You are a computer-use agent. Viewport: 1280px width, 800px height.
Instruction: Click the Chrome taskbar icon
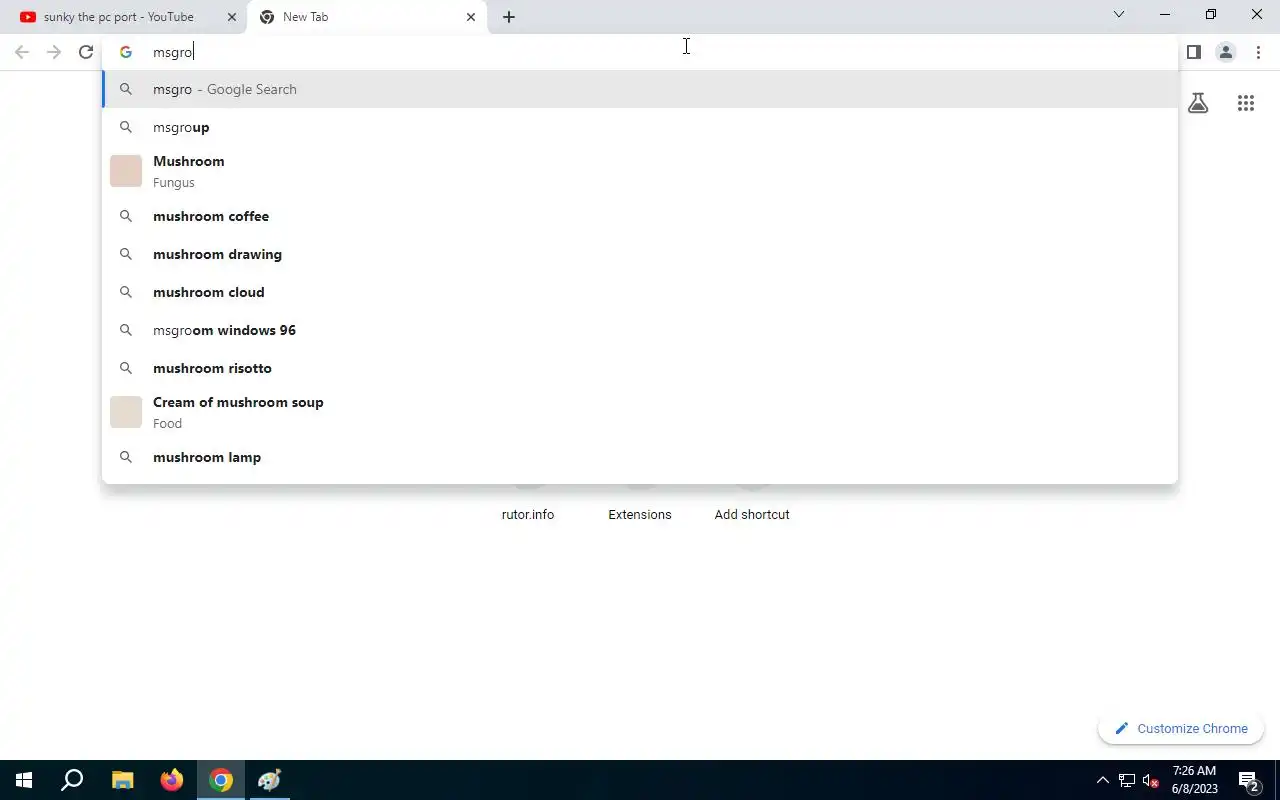221,780
